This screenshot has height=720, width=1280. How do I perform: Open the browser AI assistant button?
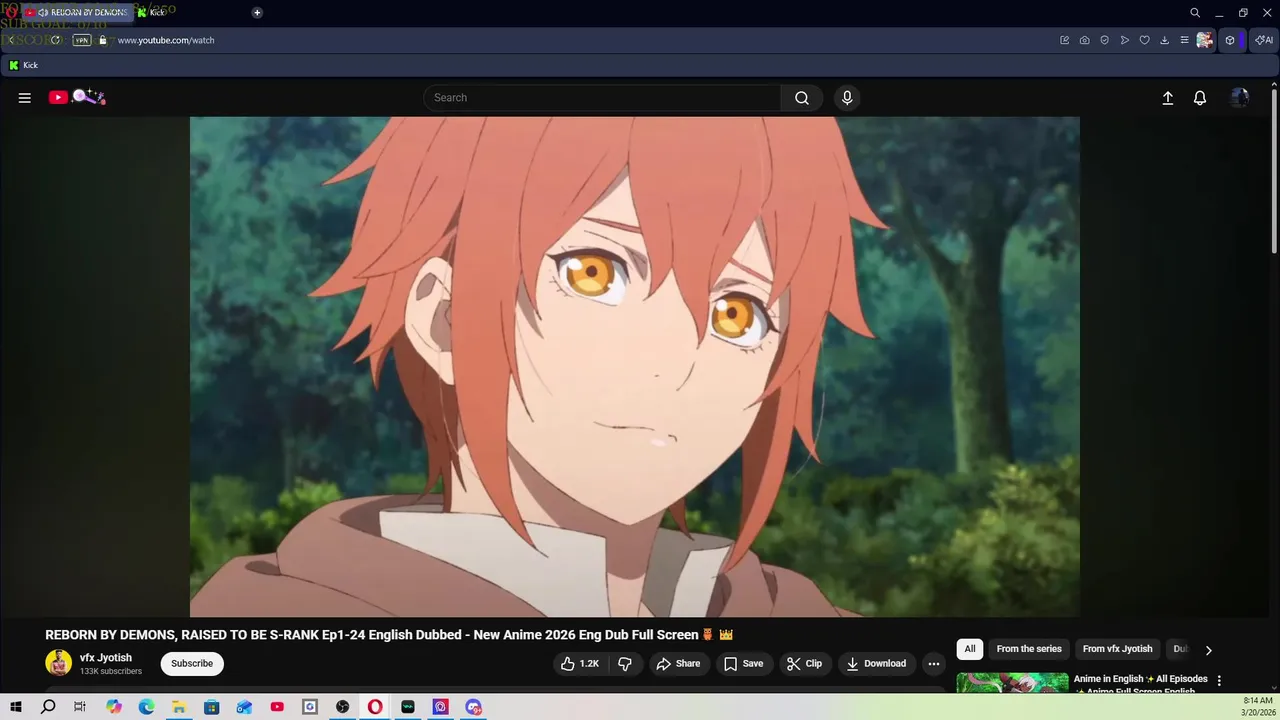point(1264,40)
